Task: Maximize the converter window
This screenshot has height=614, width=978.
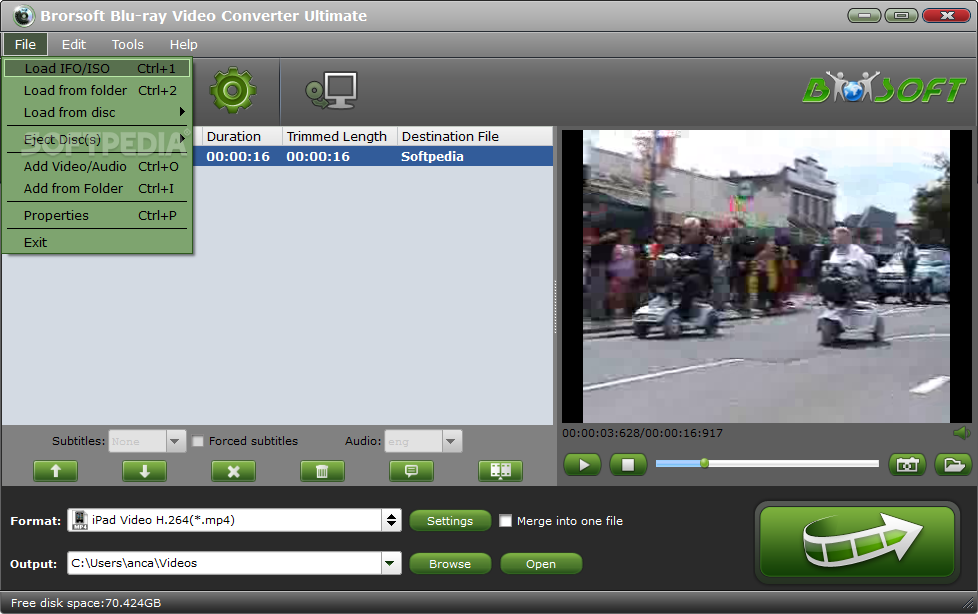Action: pos(901,15)
